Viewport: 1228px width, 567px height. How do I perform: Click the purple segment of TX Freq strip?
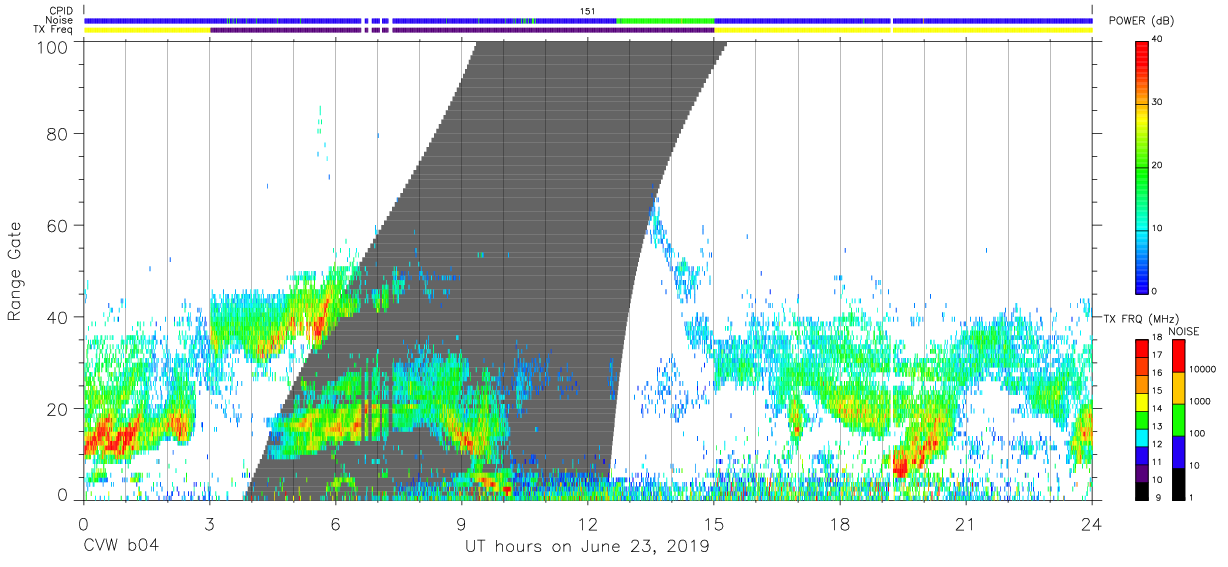[462, 30]
